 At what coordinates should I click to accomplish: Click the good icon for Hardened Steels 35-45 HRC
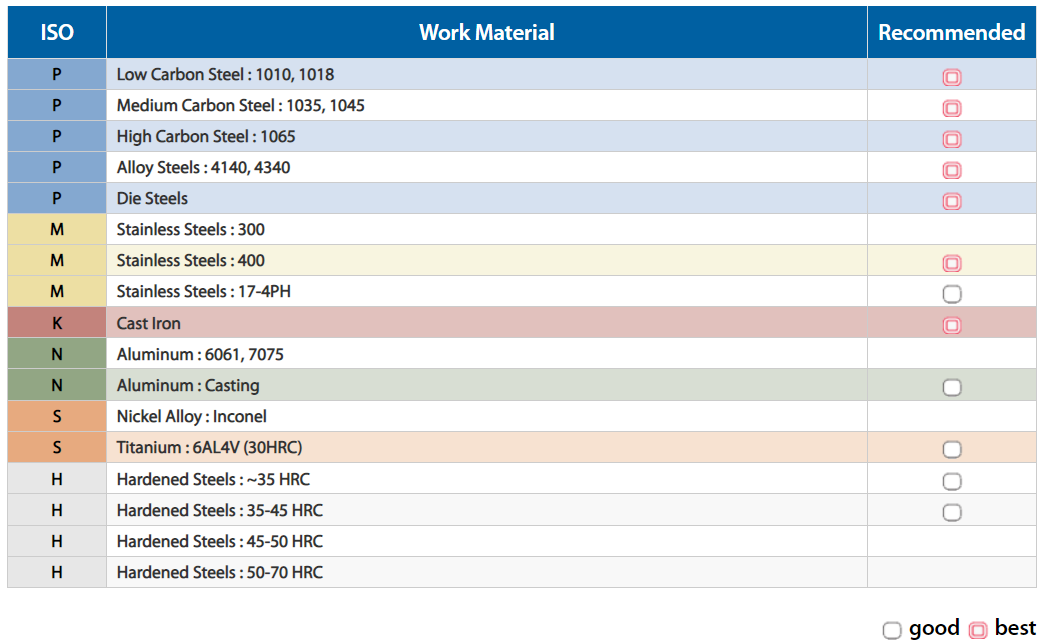click(x=952, y=512)
